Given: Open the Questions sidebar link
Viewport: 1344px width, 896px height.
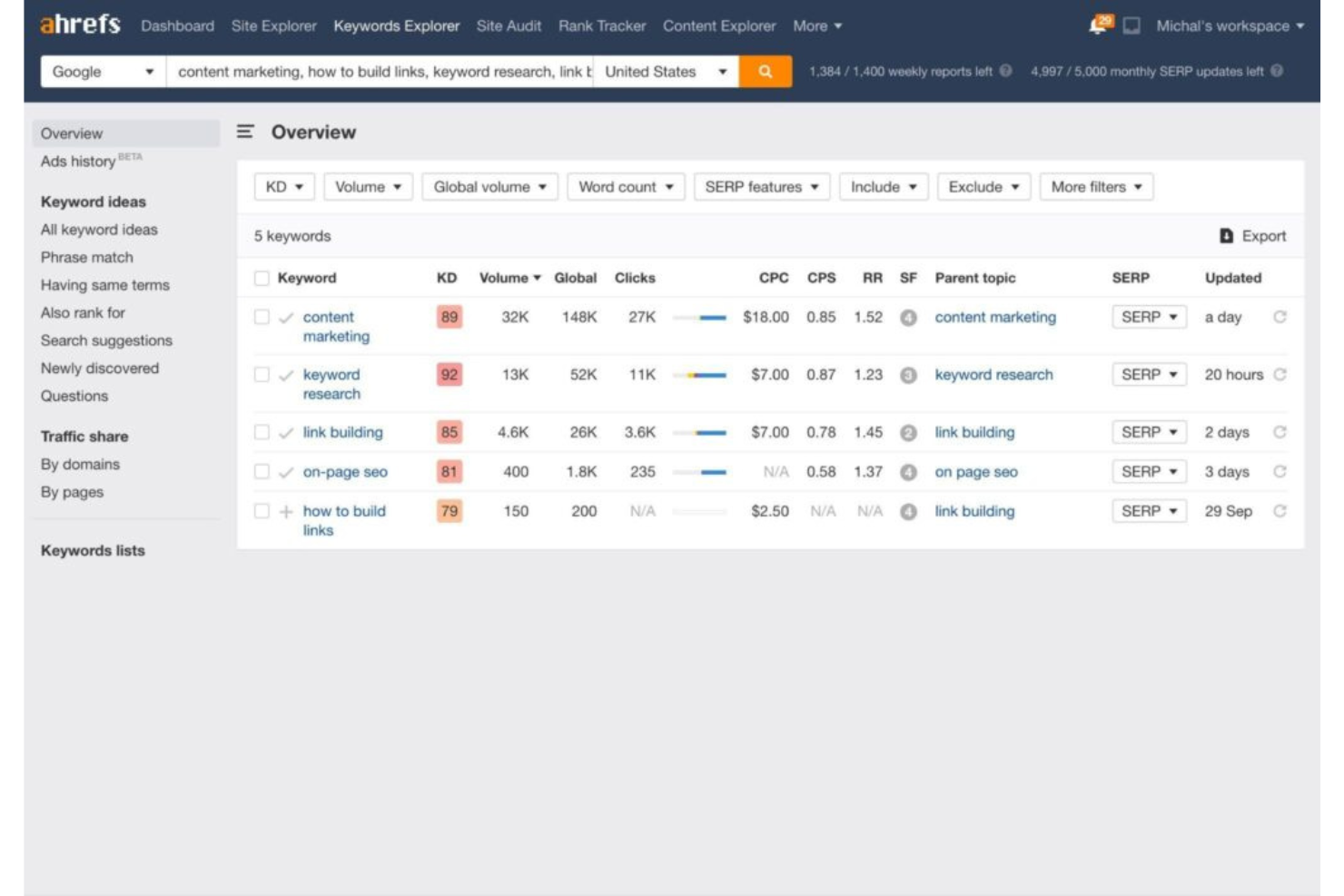Looking at the screenshot, I should [x=74, y=396].
